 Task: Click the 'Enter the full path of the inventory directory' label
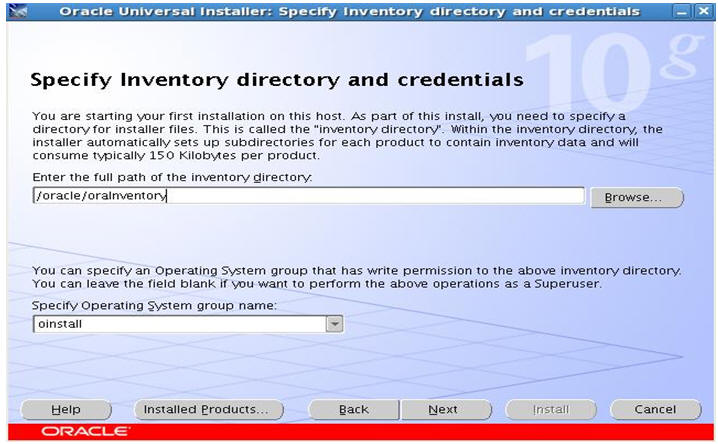click(x=172, y=177)
